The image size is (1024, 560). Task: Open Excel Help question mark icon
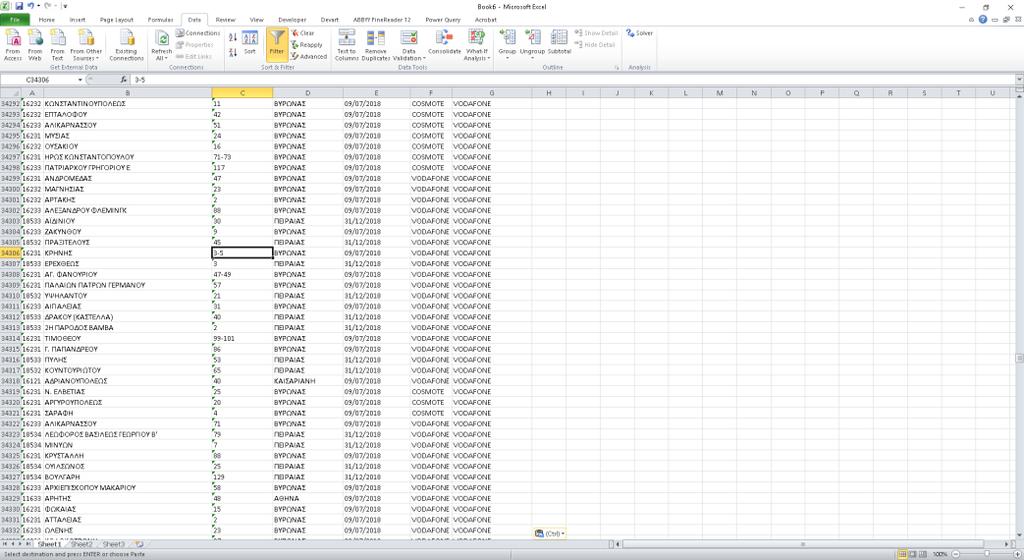pyautogui.click(x=982, y=20)
